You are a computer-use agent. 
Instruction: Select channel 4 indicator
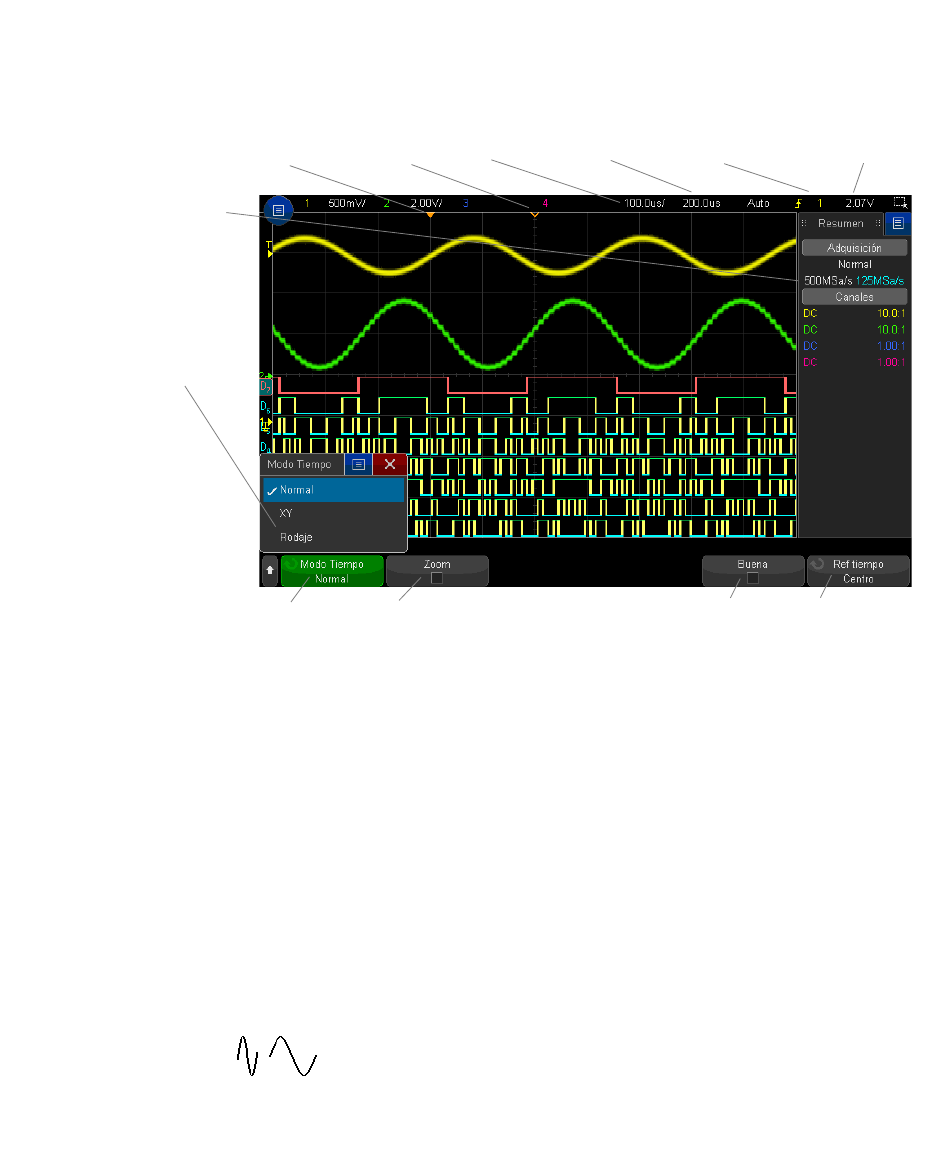tap(545, 203)
